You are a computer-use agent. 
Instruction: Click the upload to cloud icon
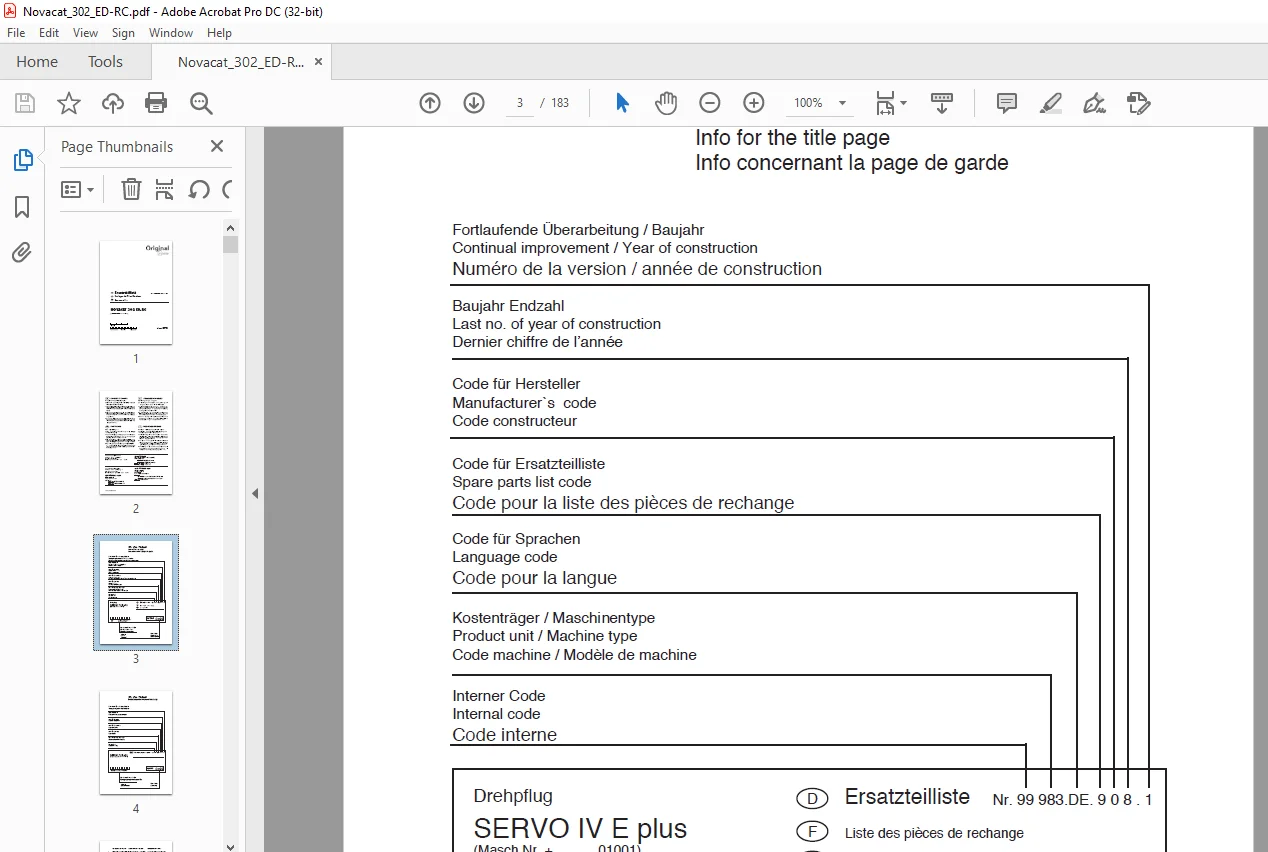[113, 103]
